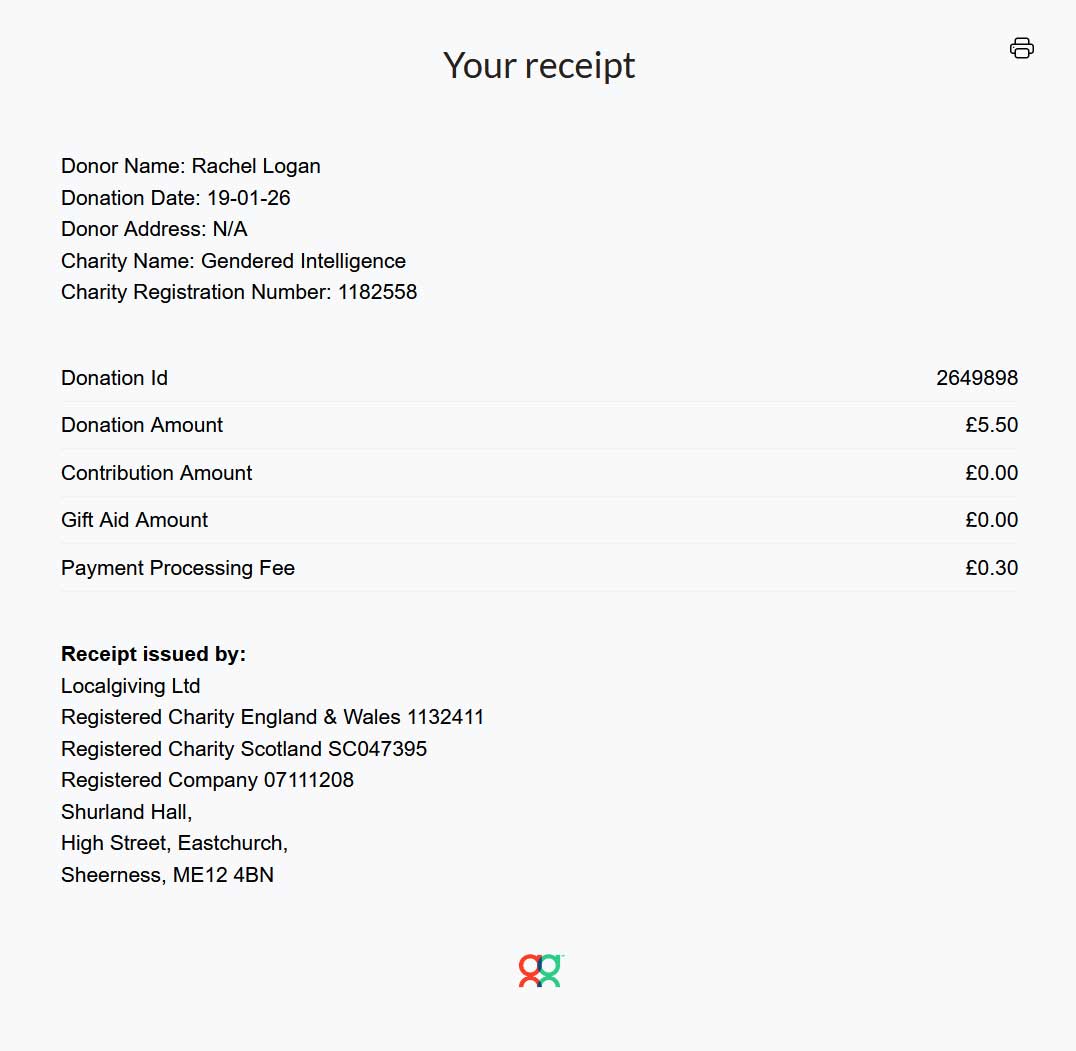Image resolution: width=1076 pixels, height=1051 pixels.
Task: Click the Registered Charity England & Wales line
Action: click(x=272, y=717)
